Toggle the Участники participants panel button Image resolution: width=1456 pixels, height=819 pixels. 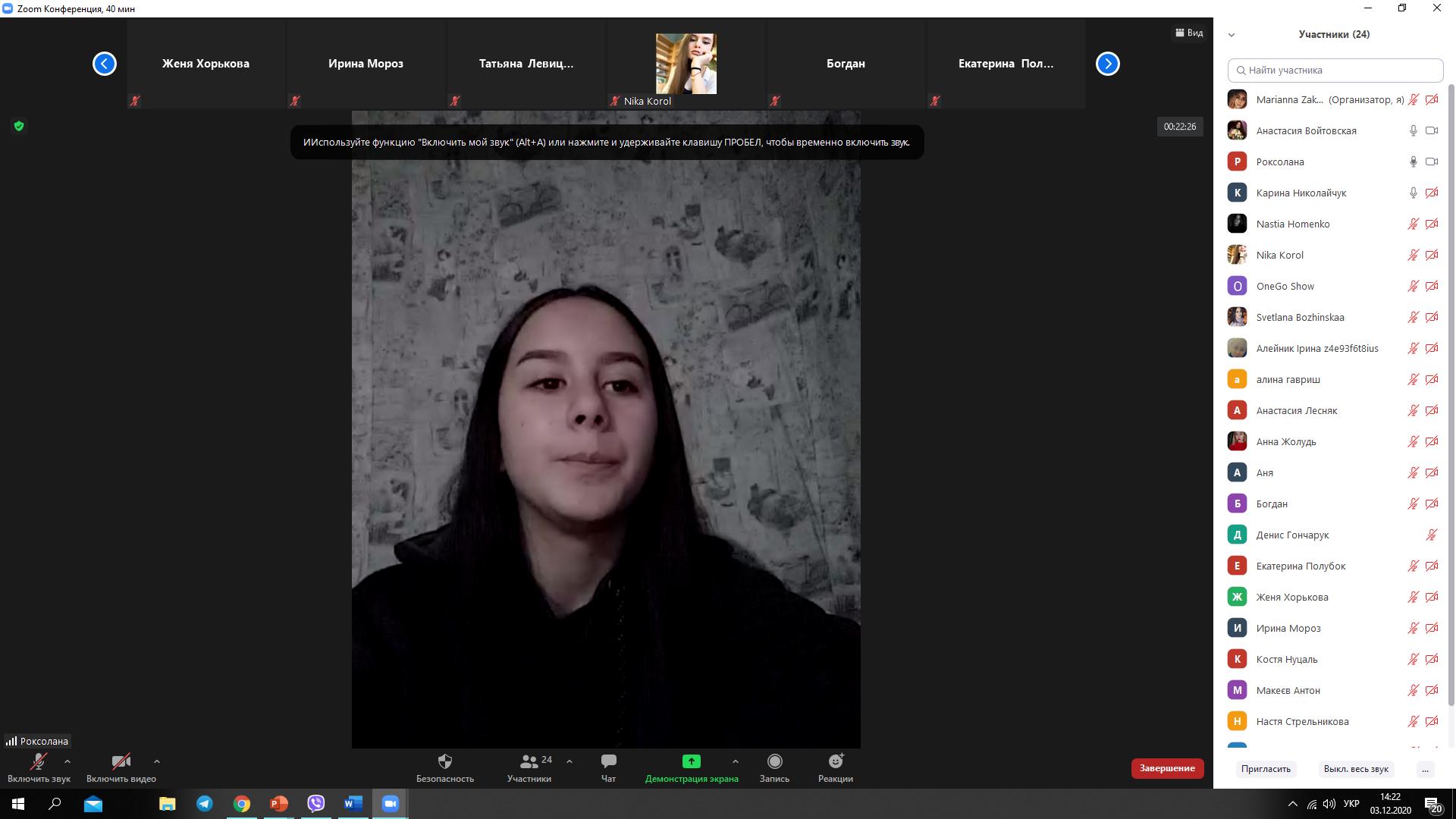[531, 767]
